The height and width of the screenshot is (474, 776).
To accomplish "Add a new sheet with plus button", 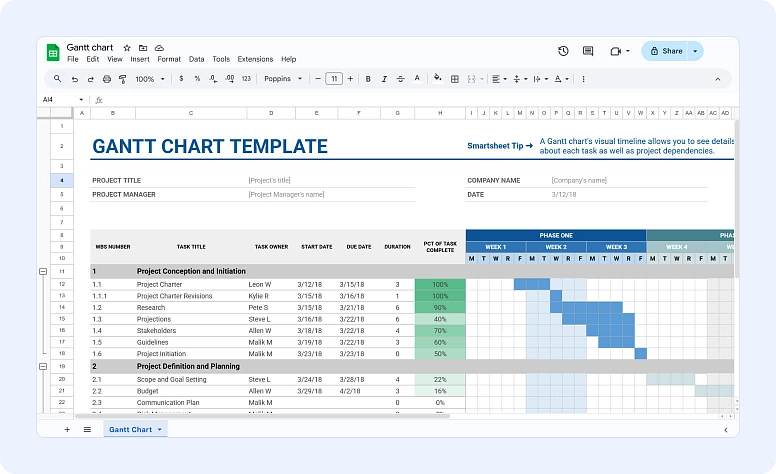I will [x=67, y=429].
